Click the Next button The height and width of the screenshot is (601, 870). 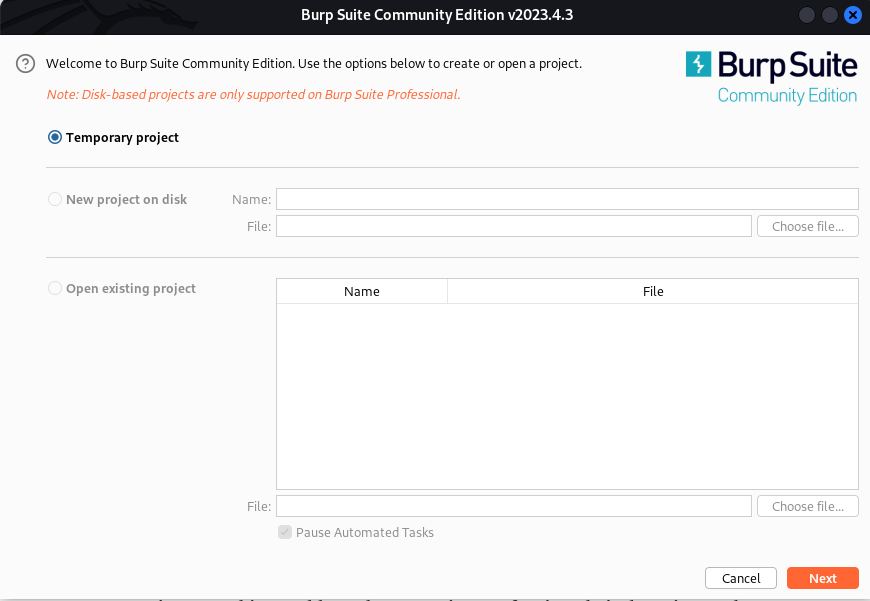click(x=822, y=578)
